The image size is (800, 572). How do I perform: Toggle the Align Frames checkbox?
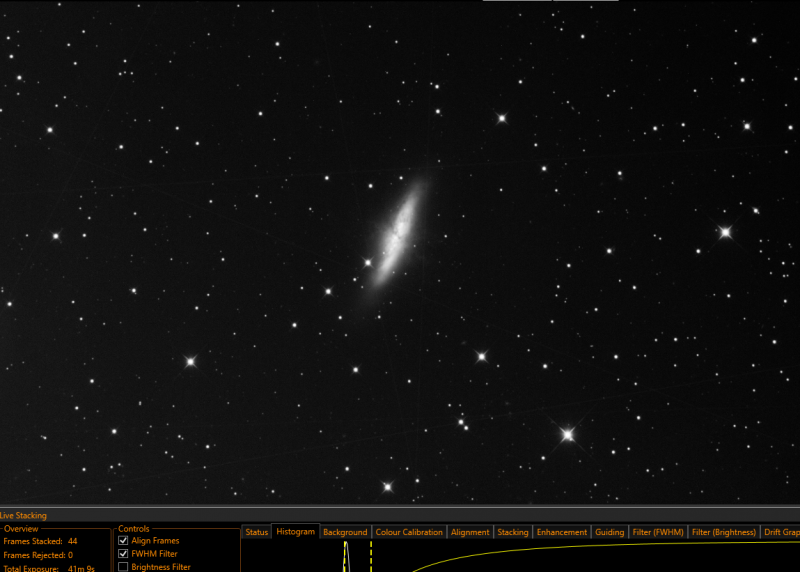123,540
